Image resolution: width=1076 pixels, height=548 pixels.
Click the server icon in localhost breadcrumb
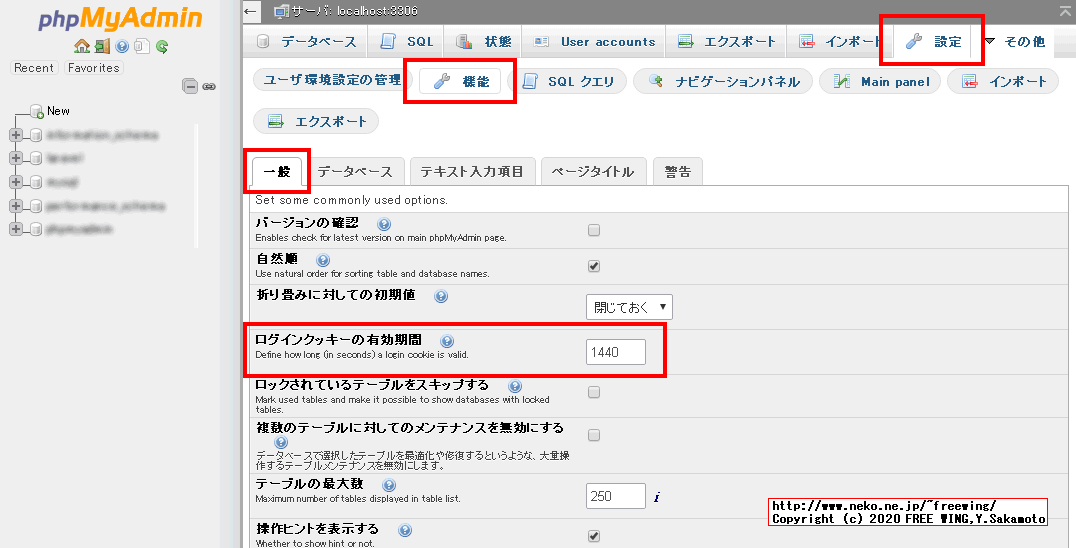[x=281, y=11]
